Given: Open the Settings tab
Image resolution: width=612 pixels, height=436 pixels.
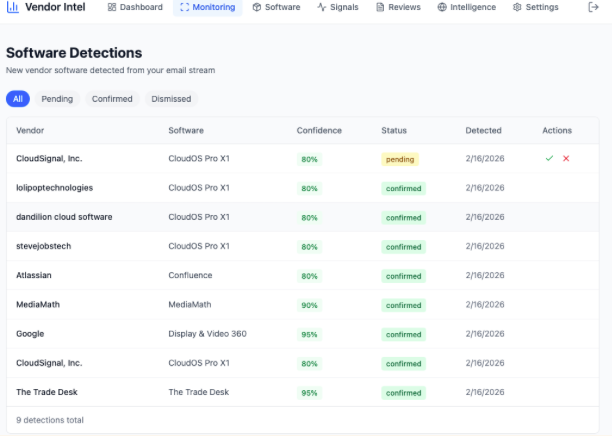Looking at the screenshot, I should [x=536, y=7].
